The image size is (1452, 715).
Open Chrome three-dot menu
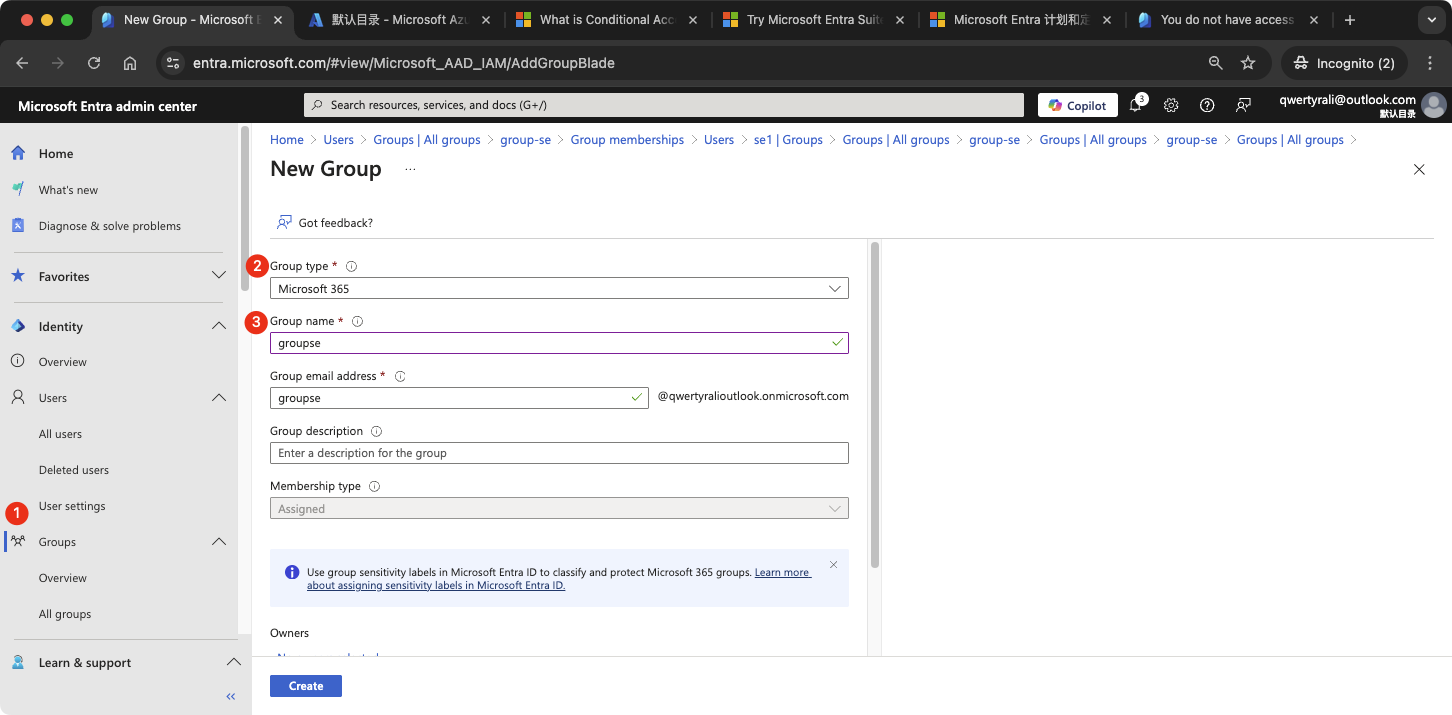(1428, 63)
